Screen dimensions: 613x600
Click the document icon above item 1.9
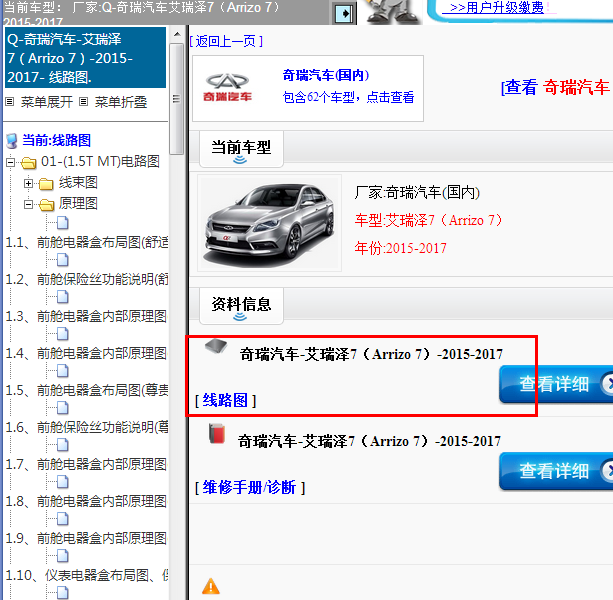pyautogui.click(x=63, y=519)
